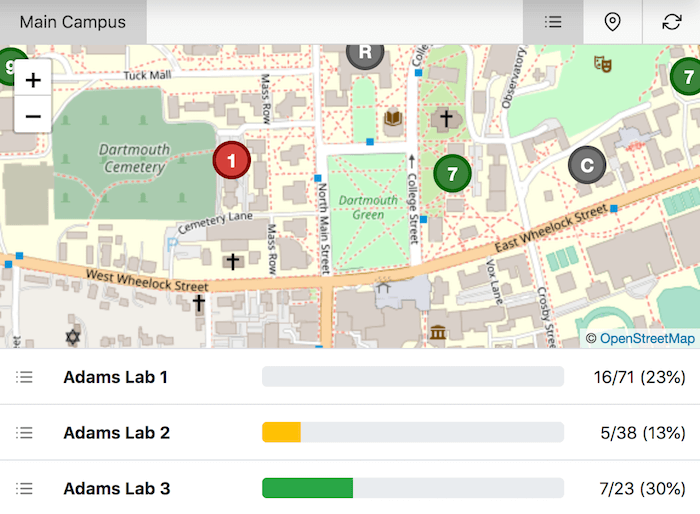Expand details for Adams Lab 3

pos(25,489)
